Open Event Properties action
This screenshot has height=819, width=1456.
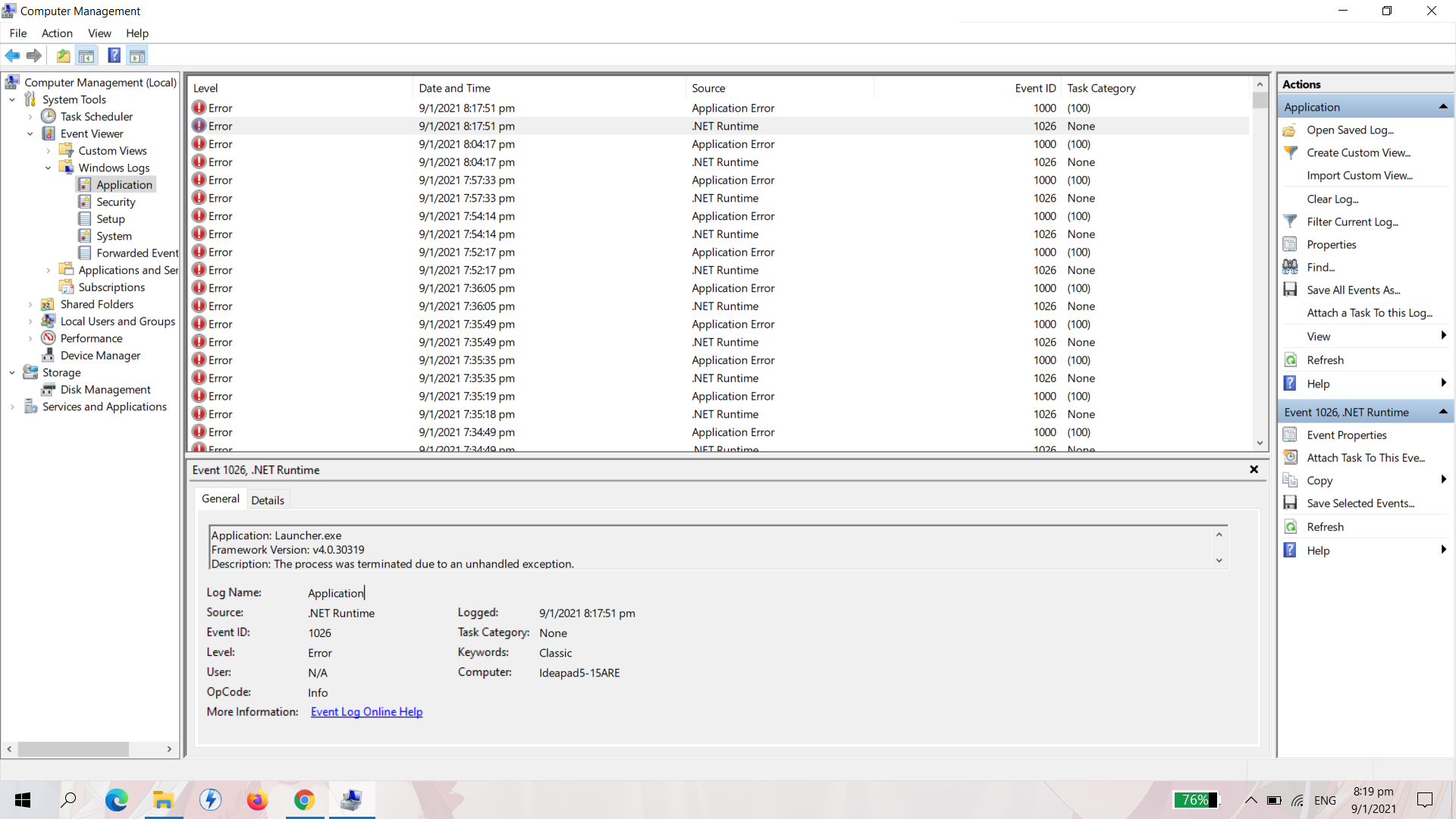click(1346, 435)
